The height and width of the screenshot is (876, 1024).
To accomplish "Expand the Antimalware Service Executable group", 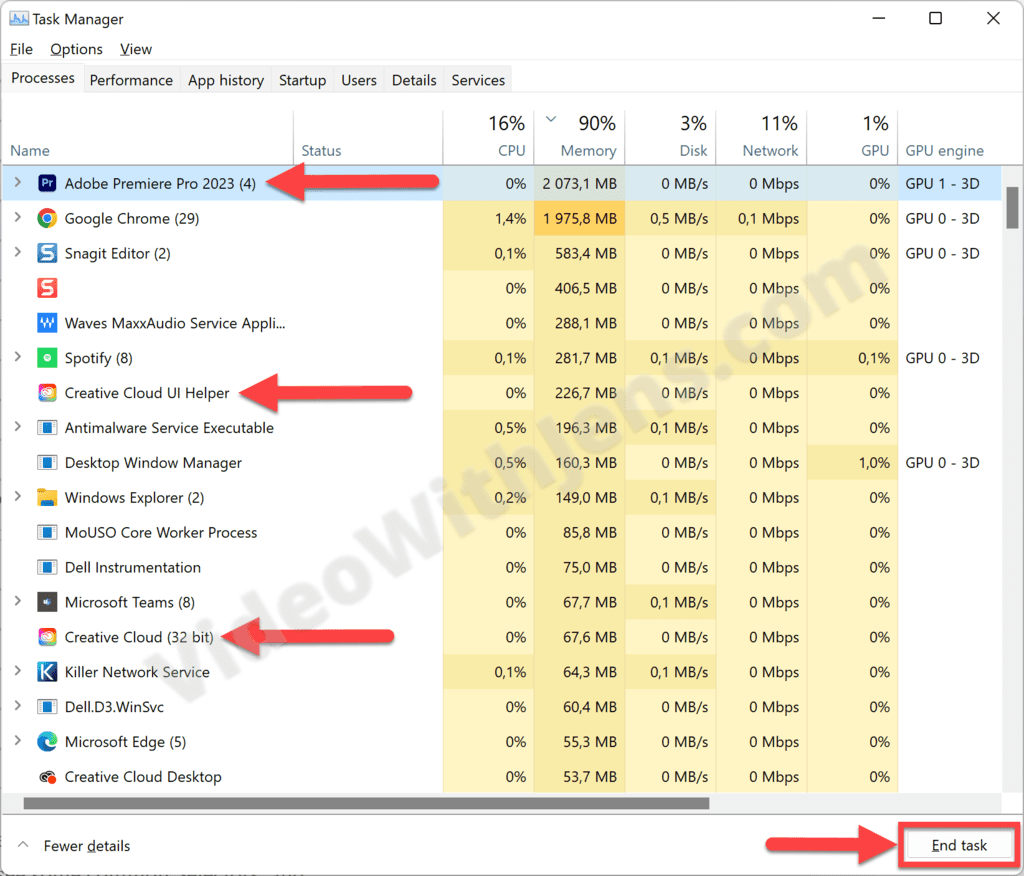I will tap(18, 427).
